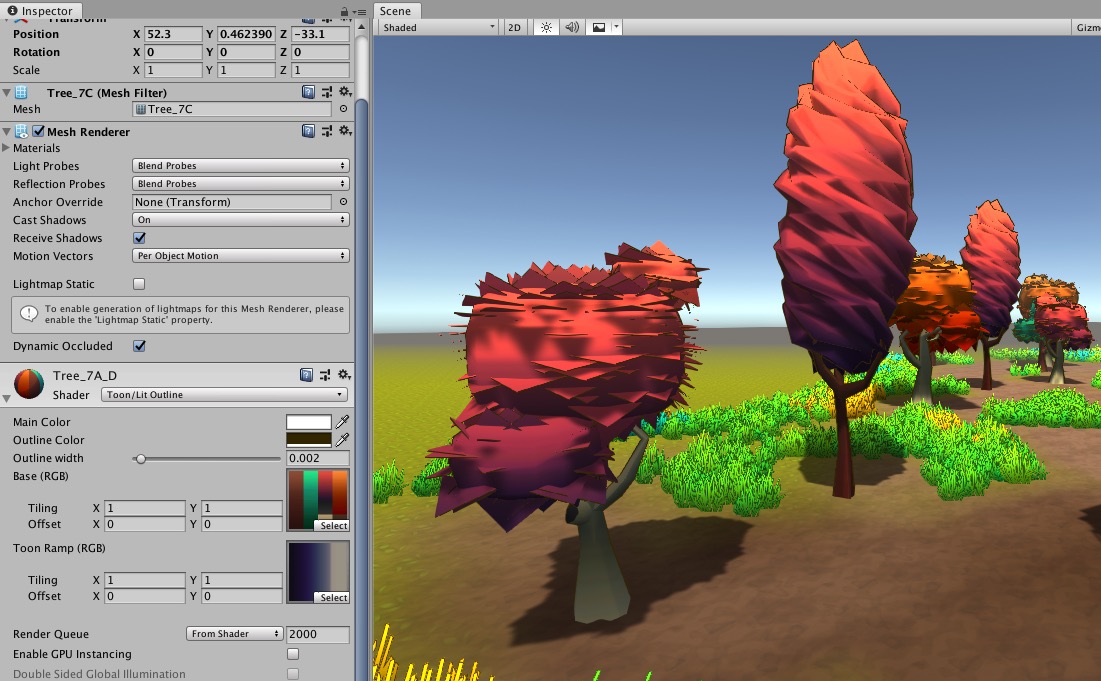Screen dimensions: 1101x681
Task: Click the Scale X field
Action: [173, 70]
